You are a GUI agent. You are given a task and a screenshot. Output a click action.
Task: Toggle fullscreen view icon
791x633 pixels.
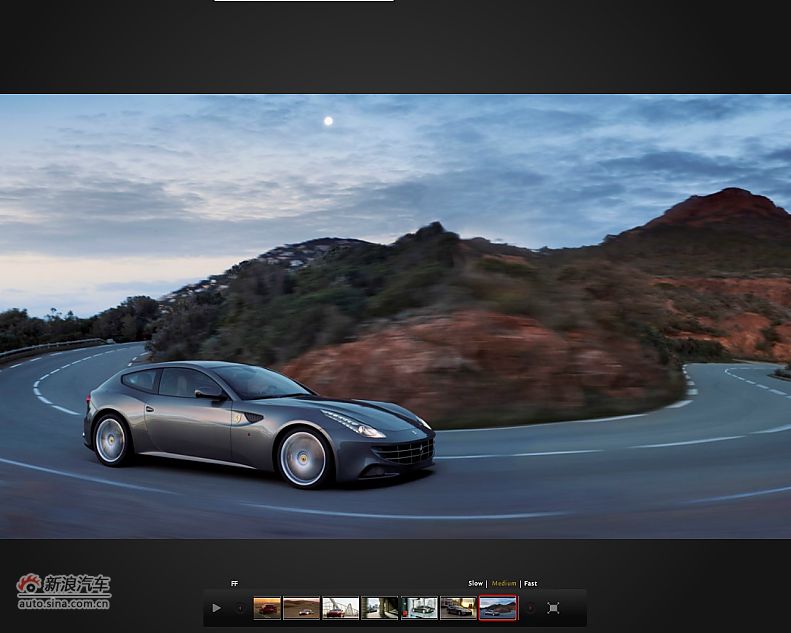point(553,608)
